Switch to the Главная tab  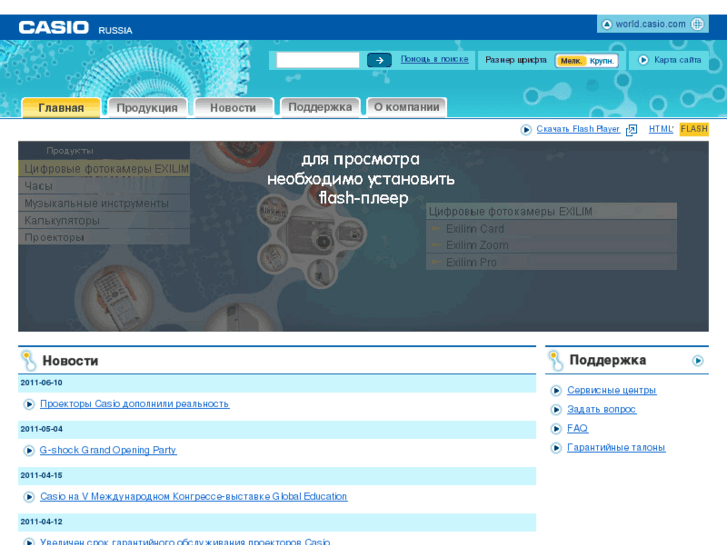coord(61,108)
